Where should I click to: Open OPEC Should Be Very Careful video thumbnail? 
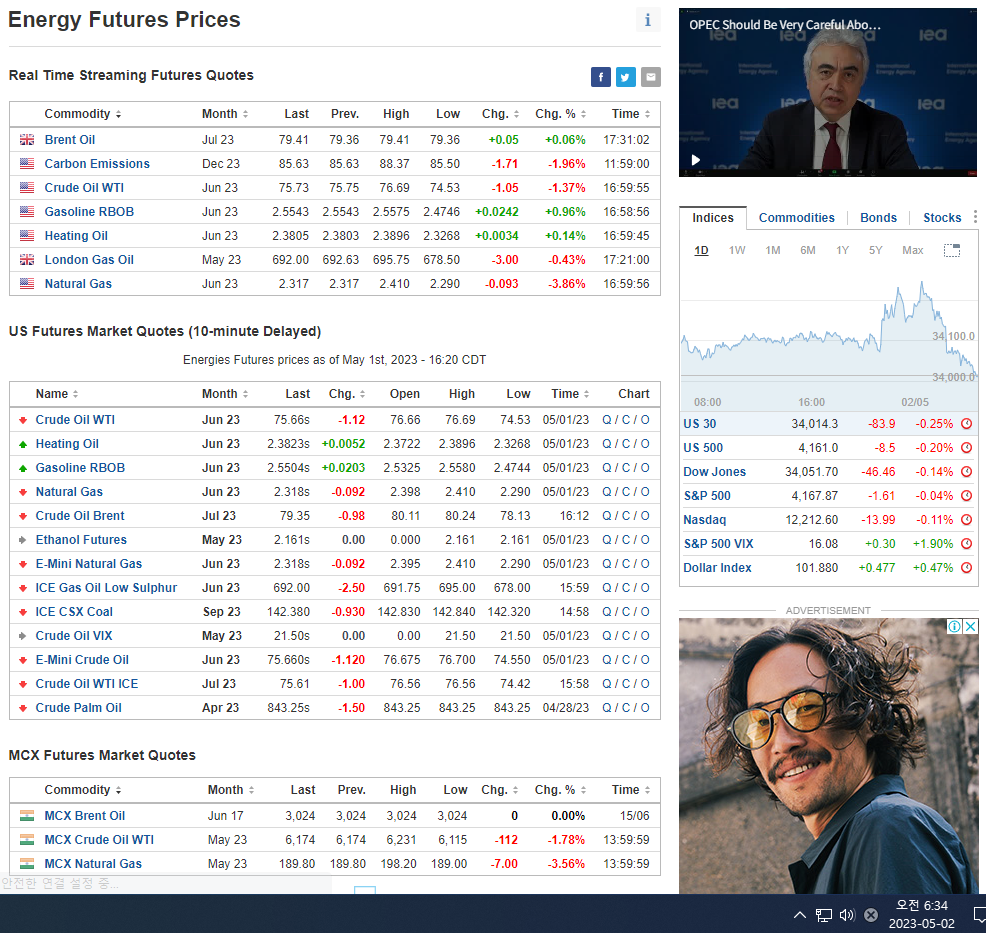[x=828, y=92]
